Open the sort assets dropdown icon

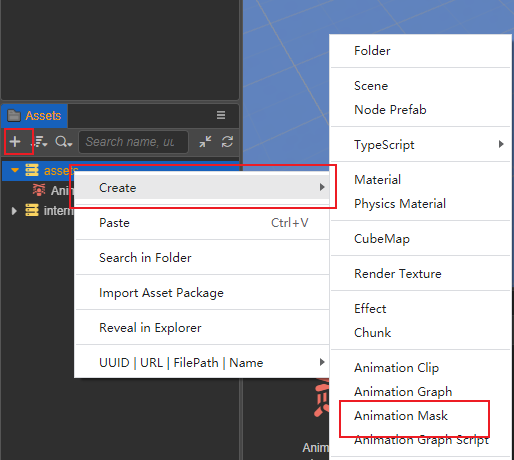(x=40, y=142)
